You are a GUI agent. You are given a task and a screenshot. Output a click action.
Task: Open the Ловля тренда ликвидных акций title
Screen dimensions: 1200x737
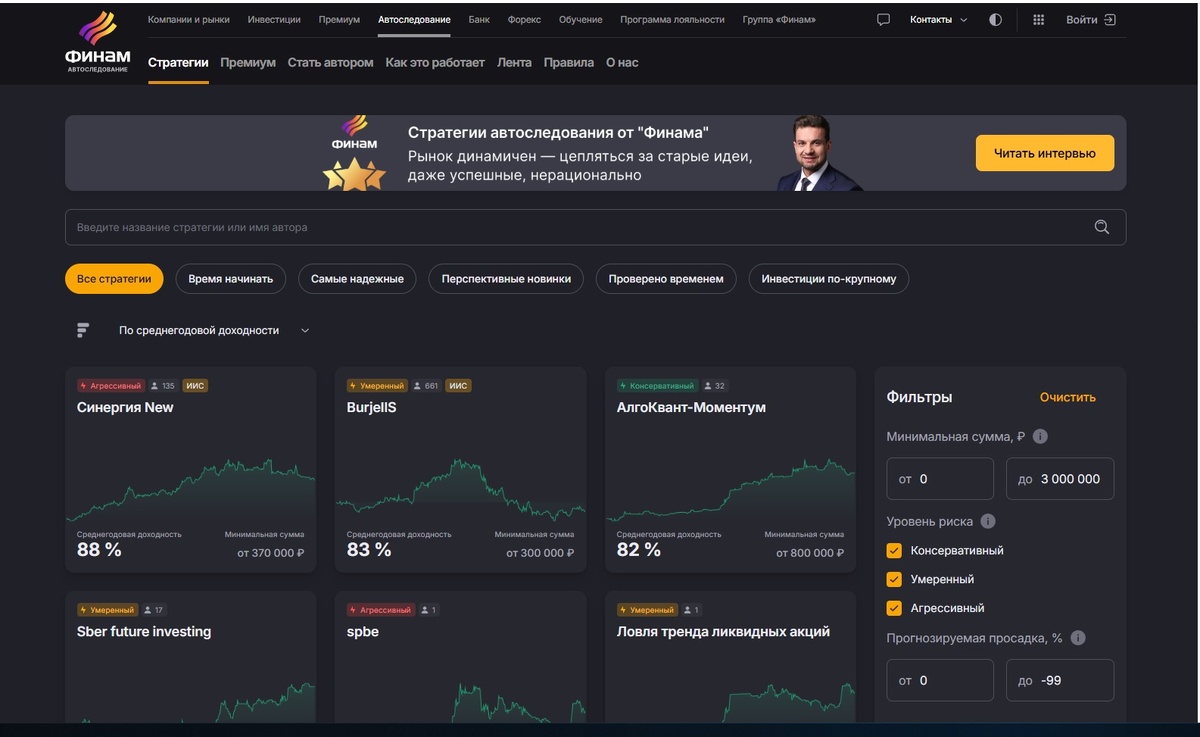[723, 631]
